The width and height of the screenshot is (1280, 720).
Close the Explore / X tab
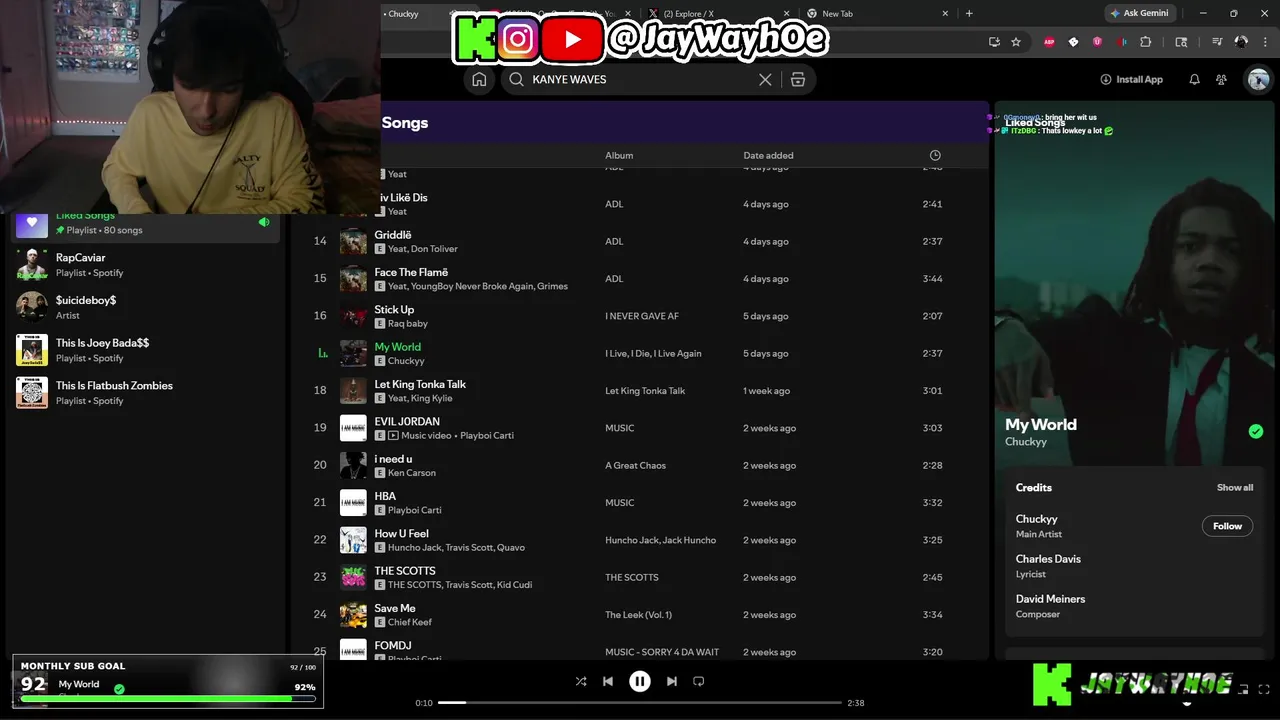click(x=787, y=13)
